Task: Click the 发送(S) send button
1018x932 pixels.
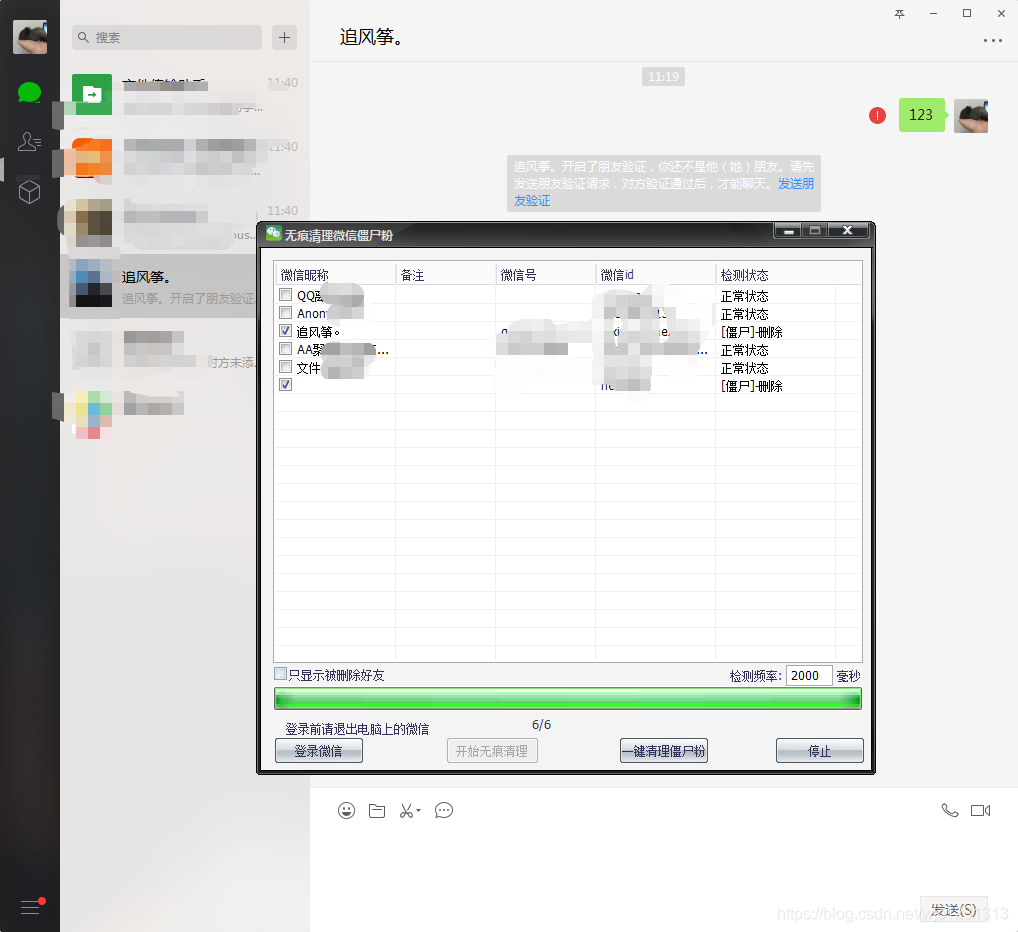Action: (x=954, y=910)
